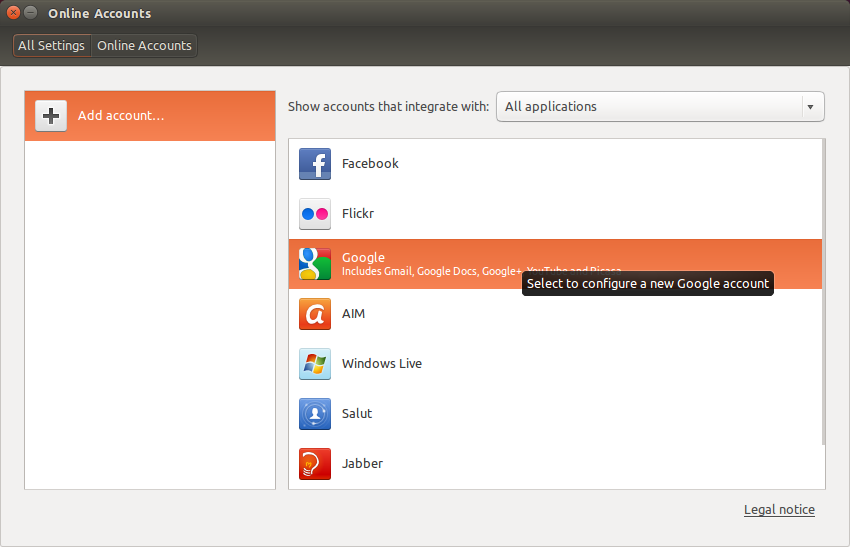Close the Online Accounts window
Image resolution: width=850 pixels, height=547 pixels.
[x=14, y=12]
